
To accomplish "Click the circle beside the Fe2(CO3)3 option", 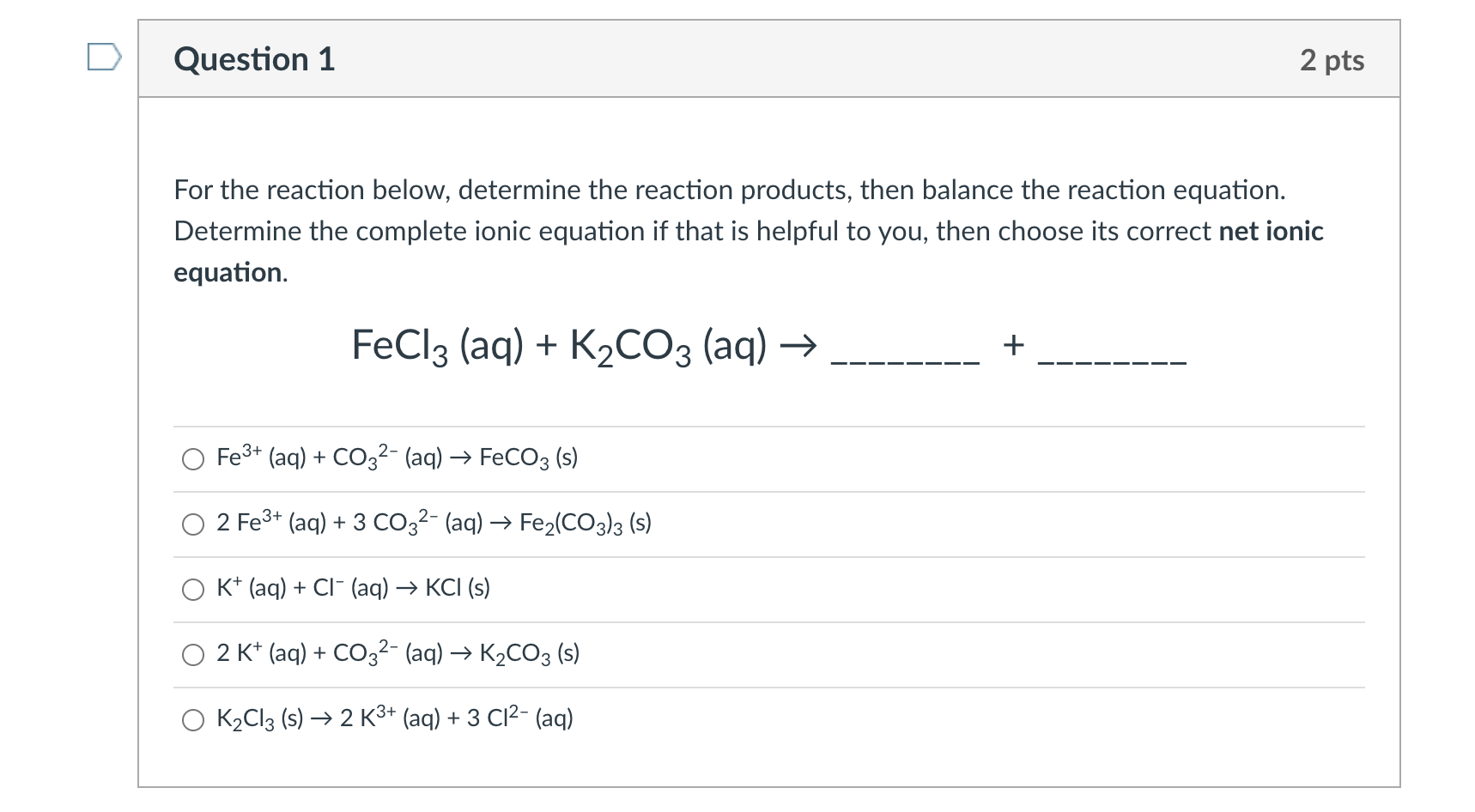I will tap(192, 524).
